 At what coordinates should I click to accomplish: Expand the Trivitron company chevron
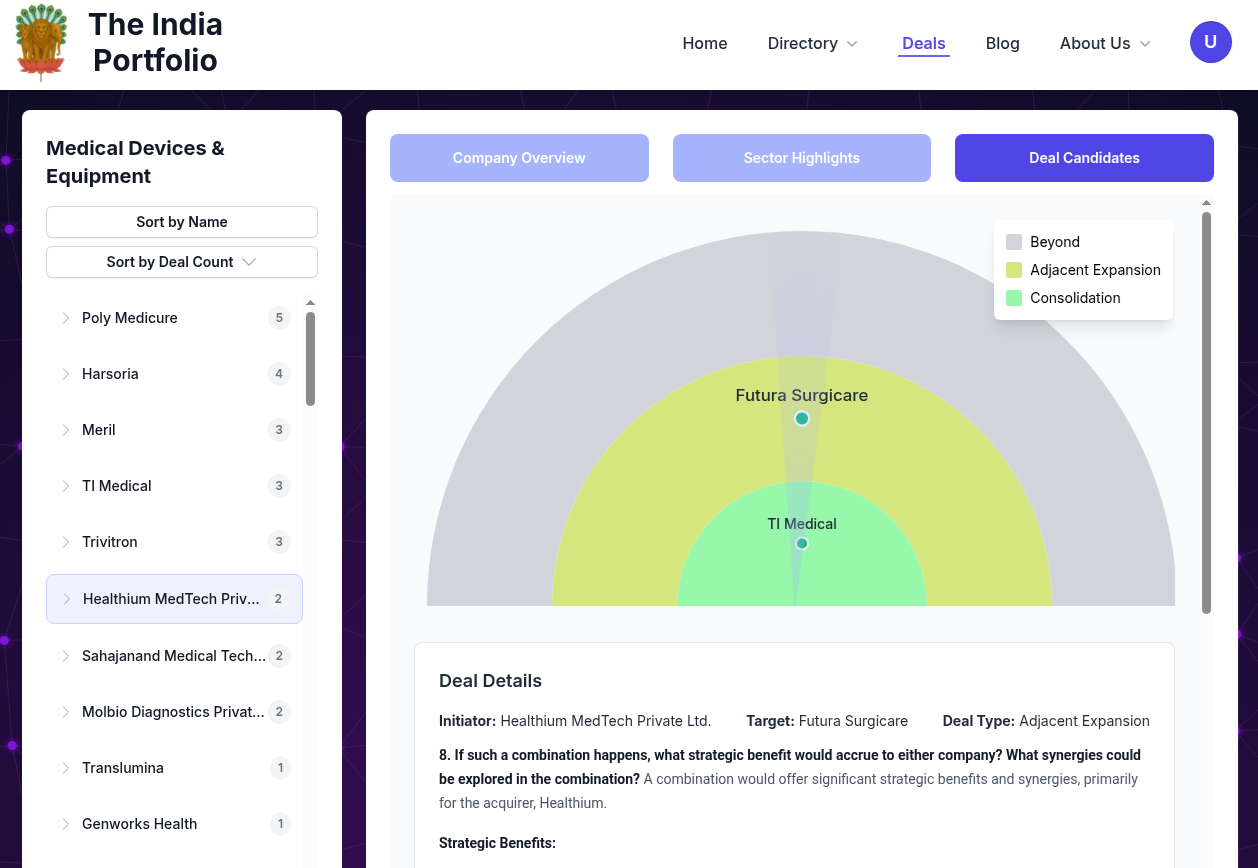66,542
